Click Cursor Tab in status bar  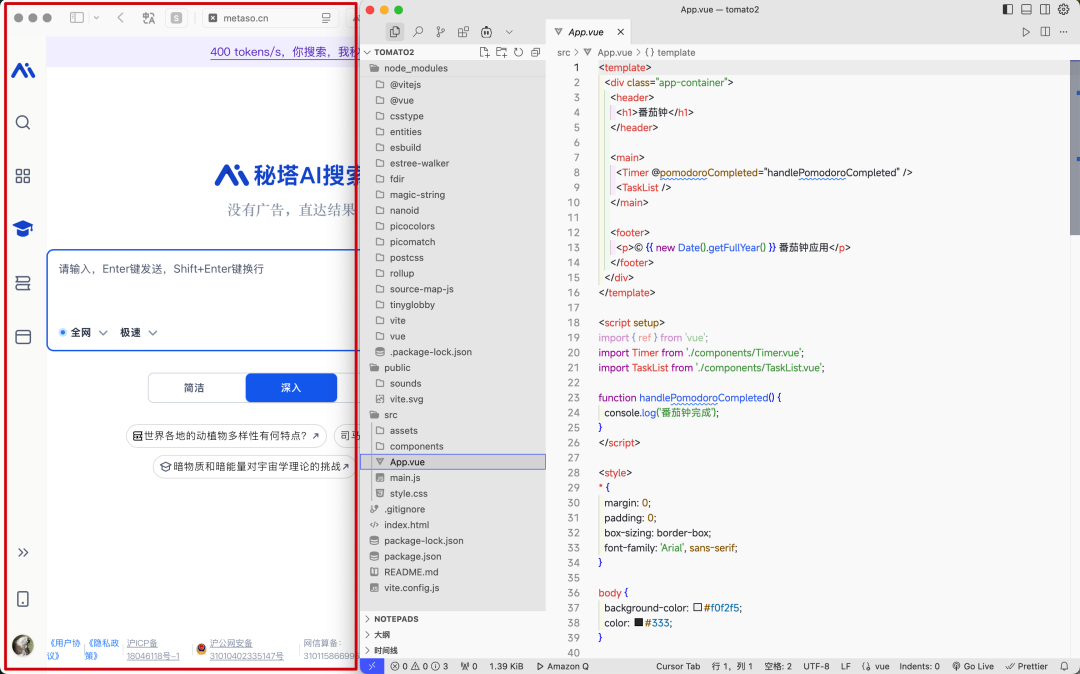click(678, 666)
